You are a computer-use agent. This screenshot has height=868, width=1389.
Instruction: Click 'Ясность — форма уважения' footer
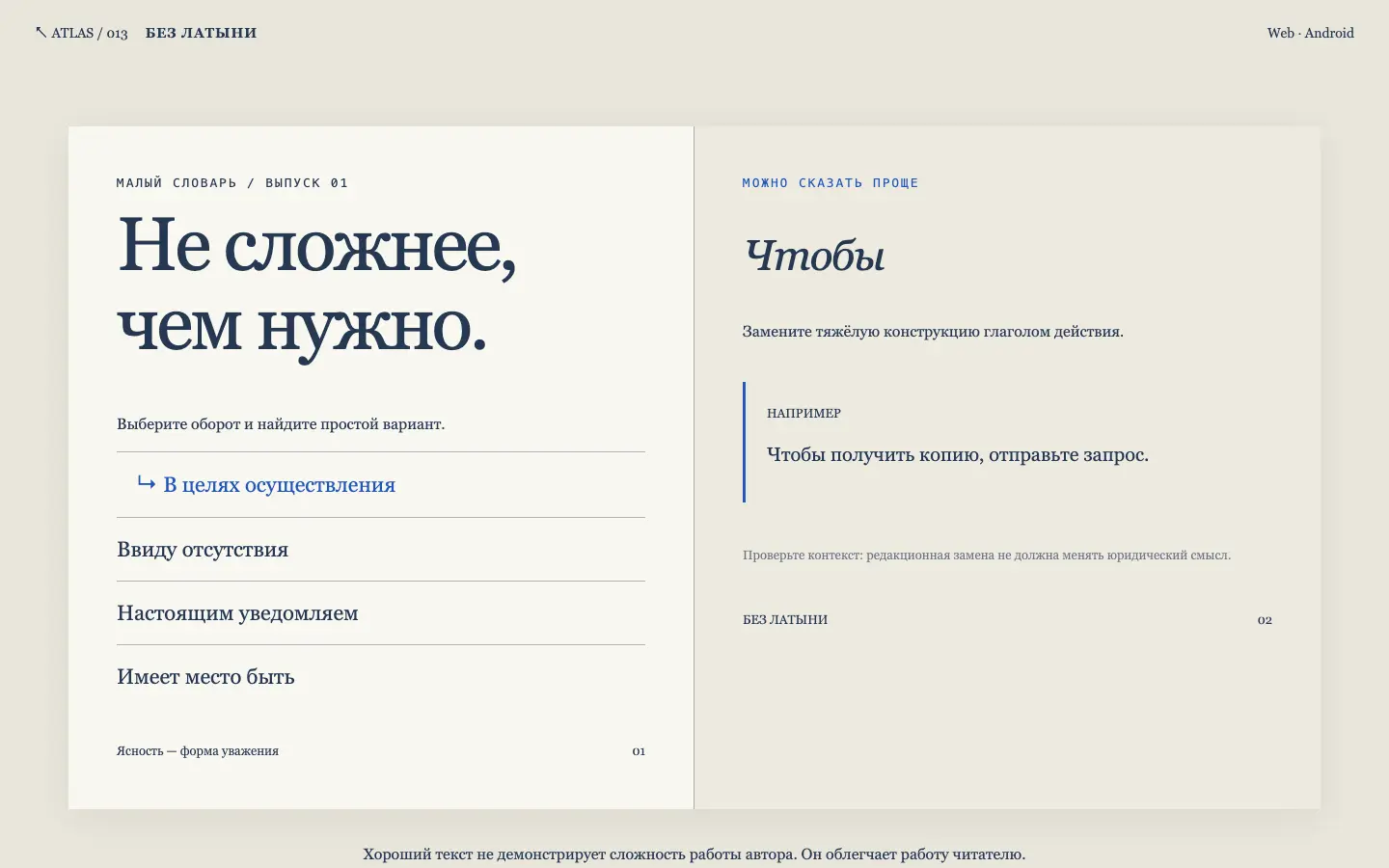click(x=198, y=751)
